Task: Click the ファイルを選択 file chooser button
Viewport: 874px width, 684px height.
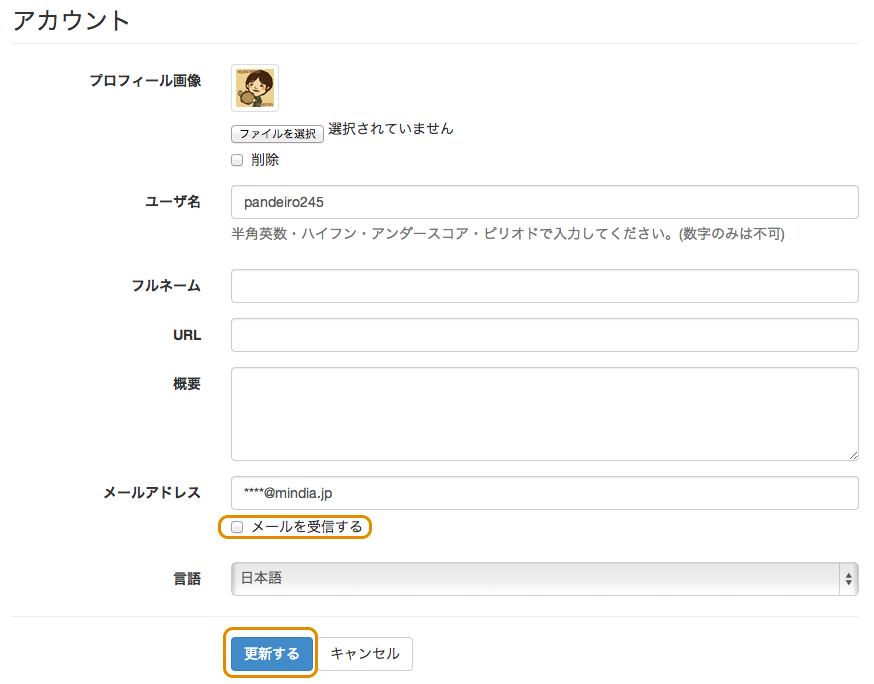Action: coord(277,133)
